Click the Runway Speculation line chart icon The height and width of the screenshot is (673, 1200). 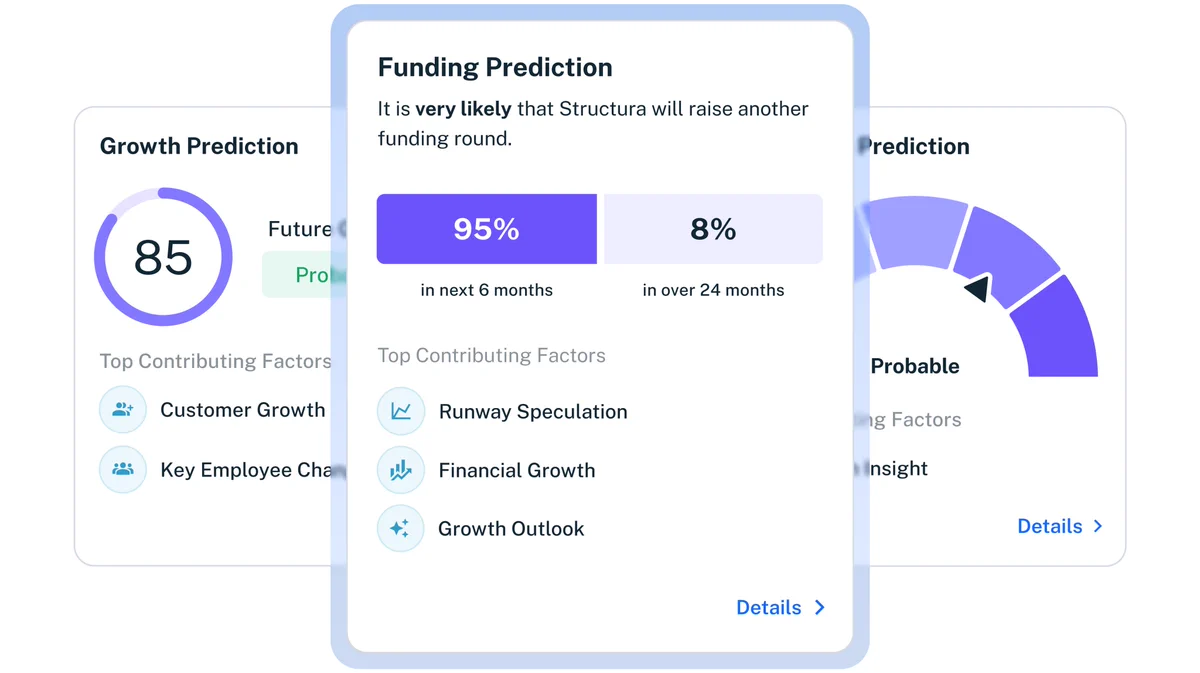click(x=401, y=411)
